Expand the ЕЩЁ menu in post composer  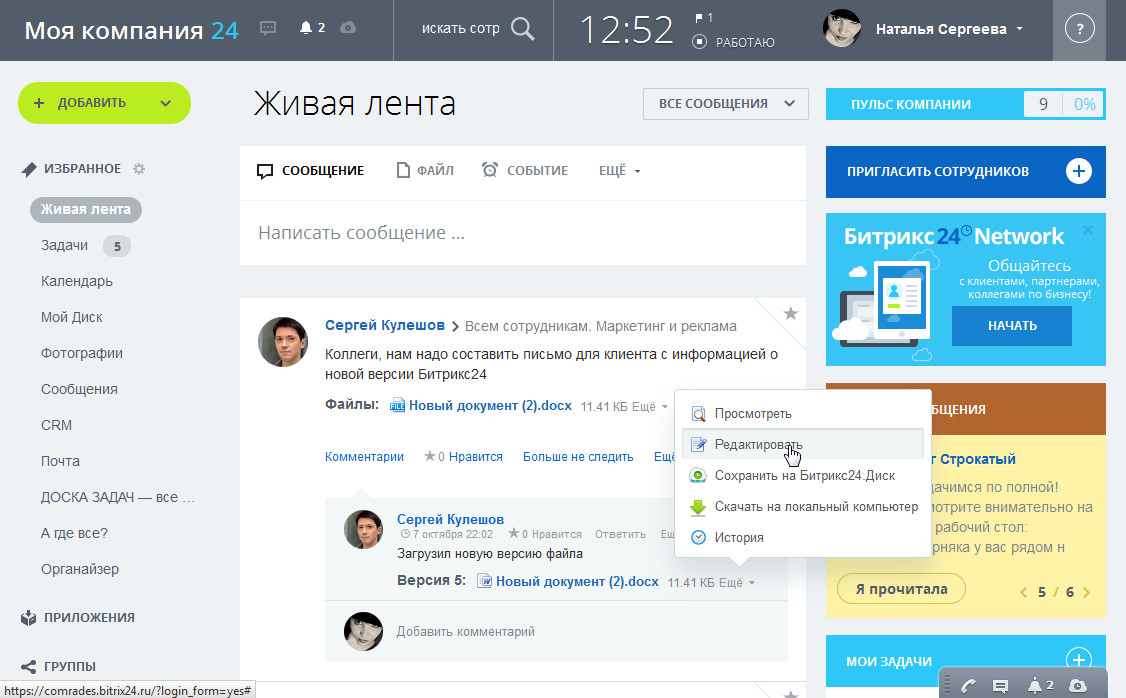(619, 171)
